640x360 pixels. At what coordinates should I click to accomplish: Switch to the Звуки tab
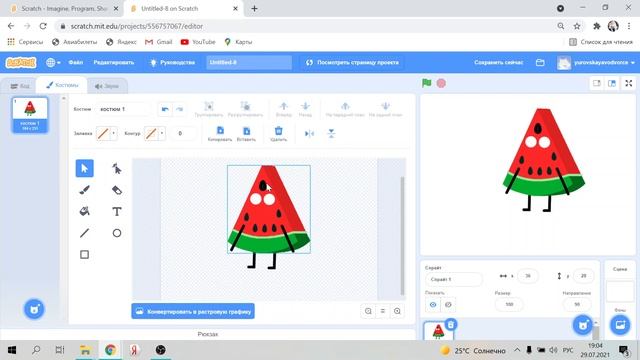click(x=107, y=86)
